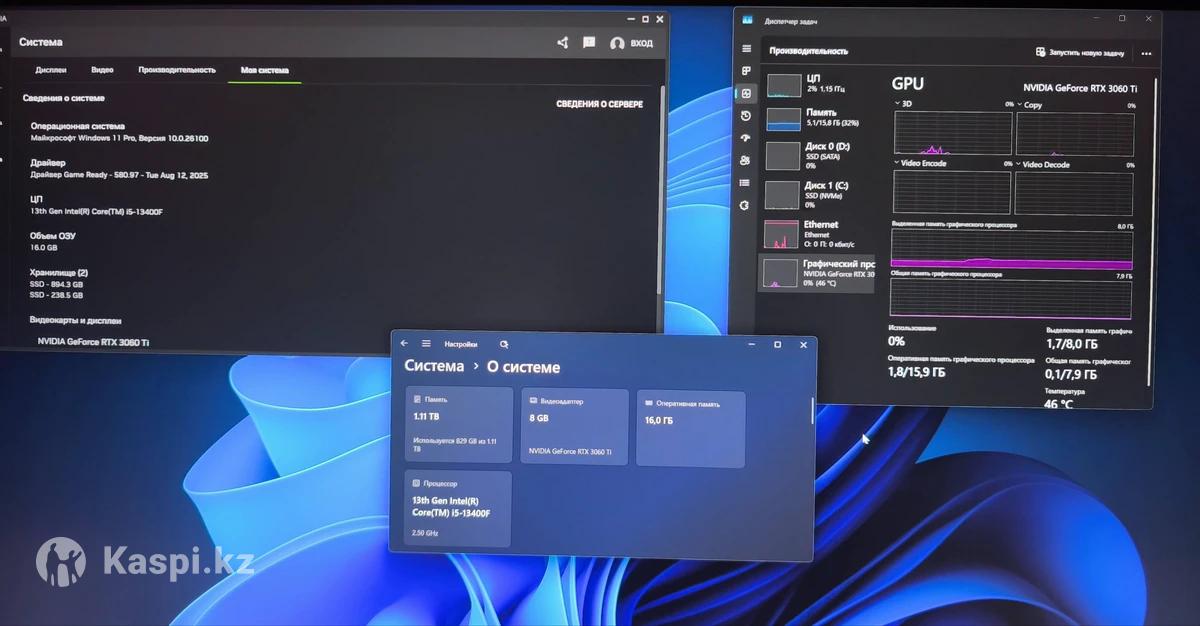
Task: Open the Settings window navigation hamburger menu
Action: (426, 344)
